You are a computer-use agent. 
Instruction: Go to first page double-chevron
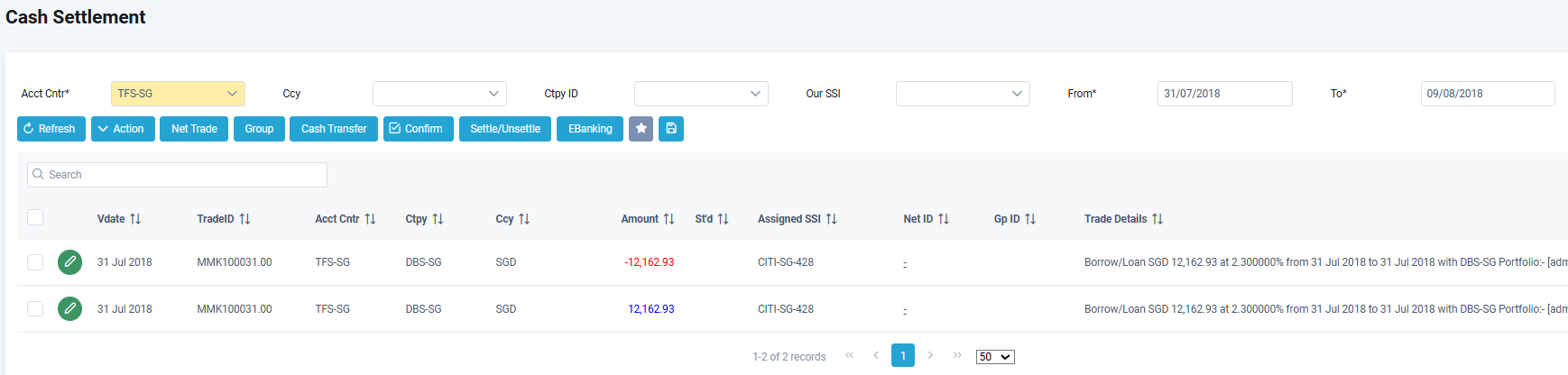coord(849,355)
